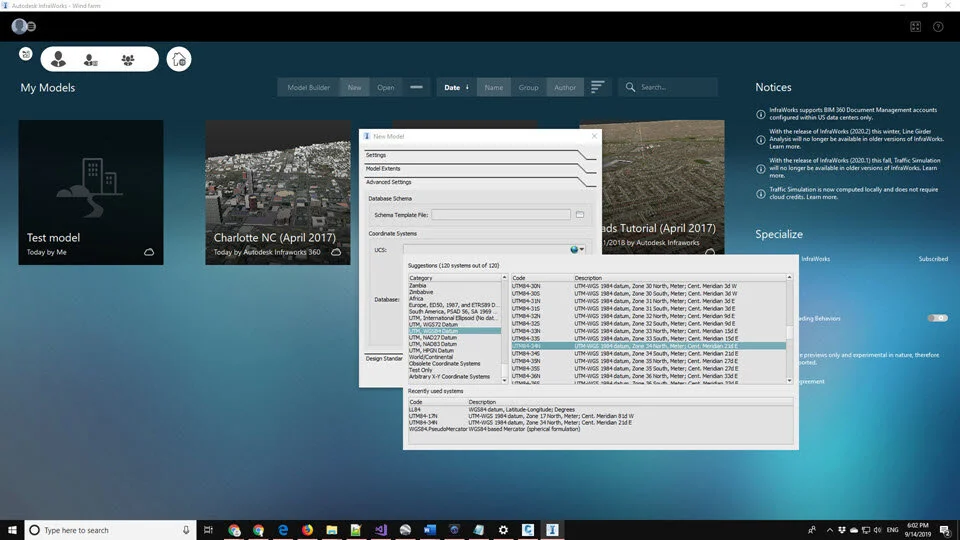Sort models by Name
The image size is (960, 540).
[x=493, y=88]
